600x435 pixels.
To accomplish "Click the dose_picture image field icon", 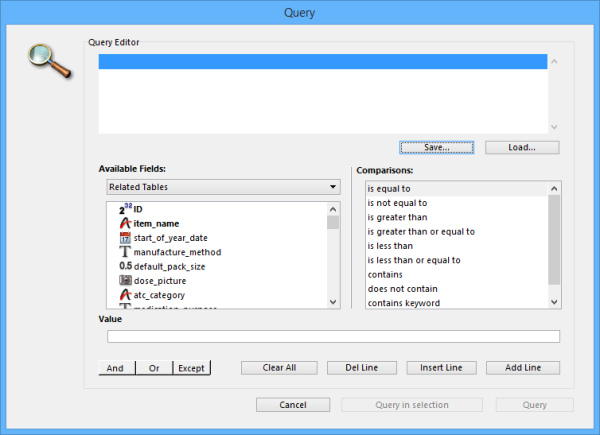I will point(125,281).
